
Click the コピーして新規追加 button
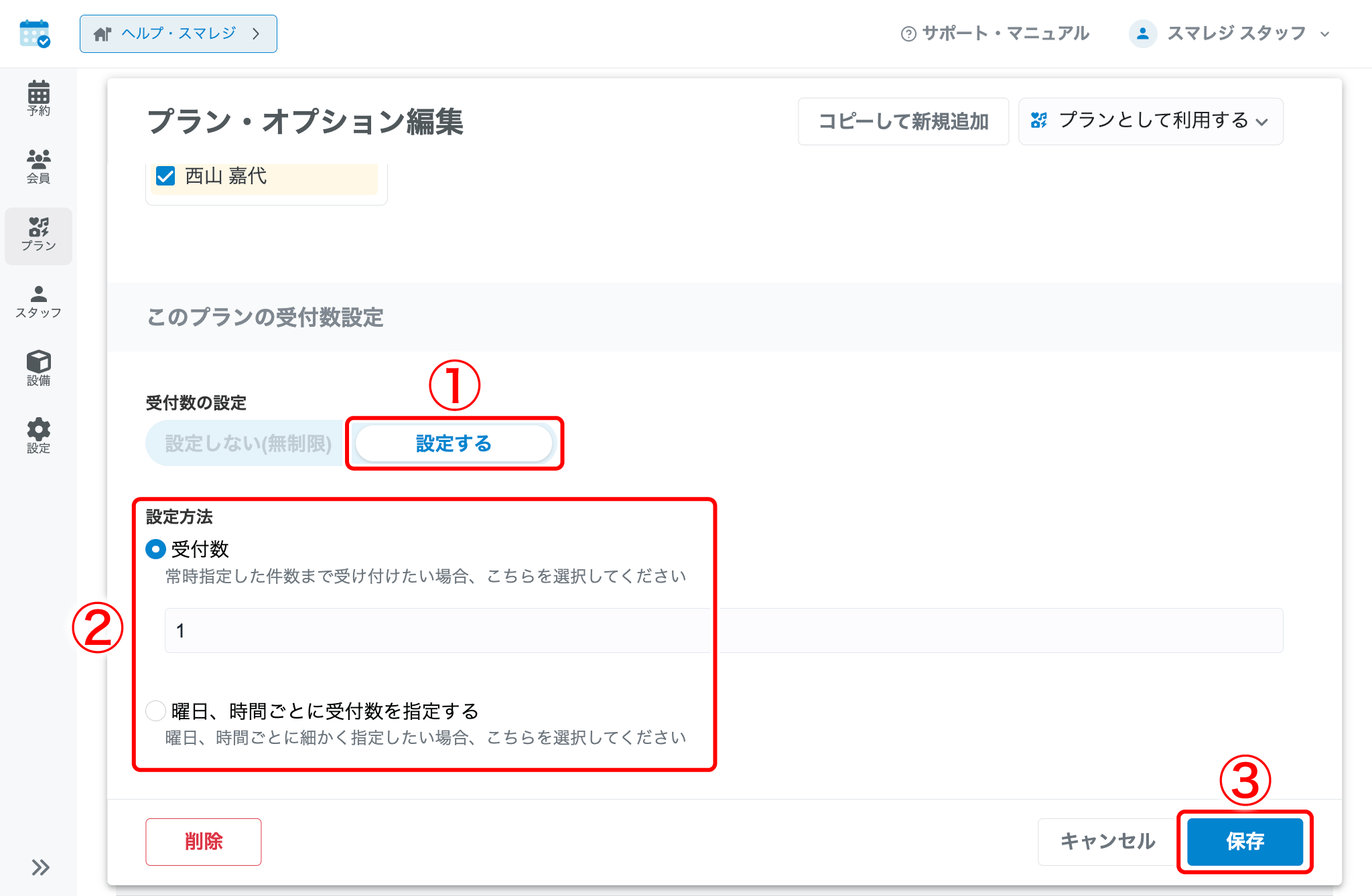(903, 121)
